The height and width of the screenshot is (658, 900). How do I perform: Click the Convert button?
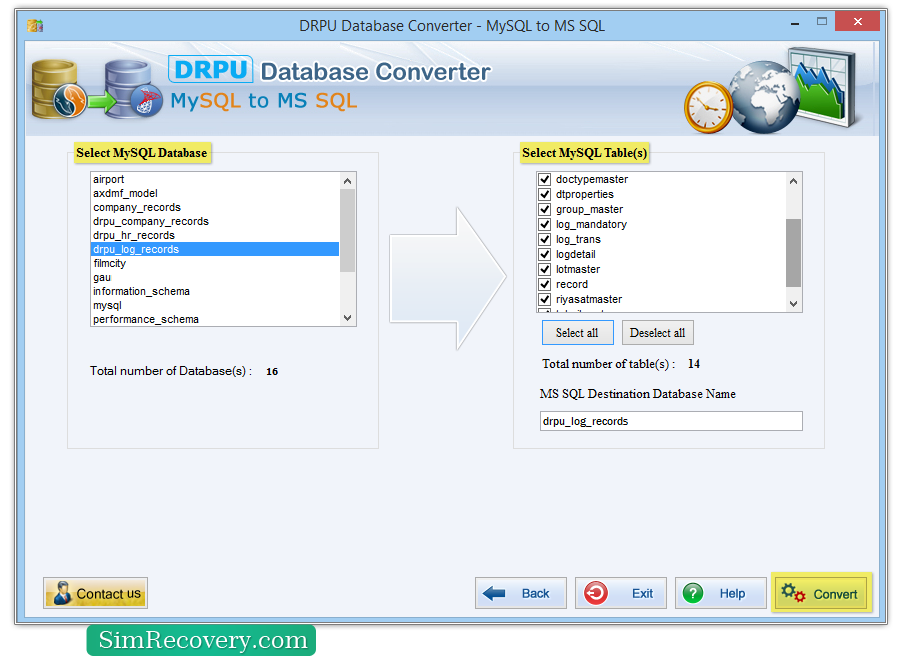pos(821,593)
